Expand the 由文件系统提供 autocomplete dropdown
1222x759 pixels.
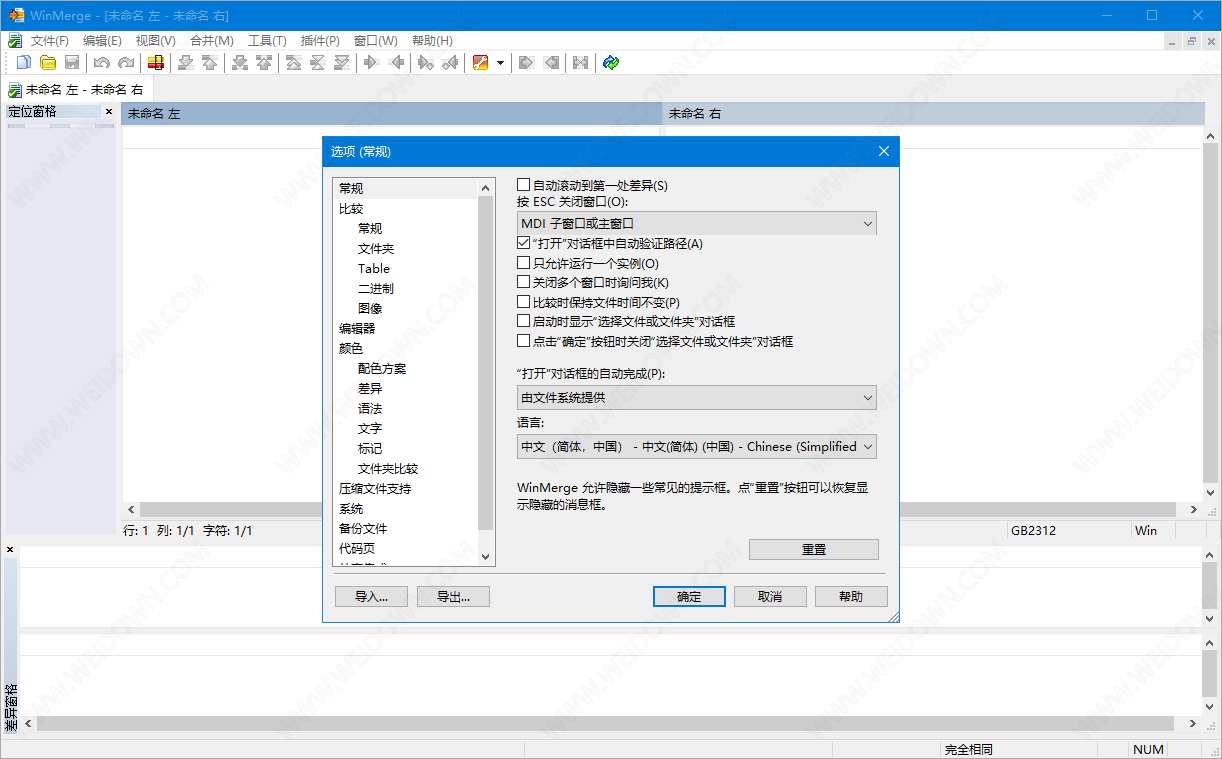tap(697, 398)
